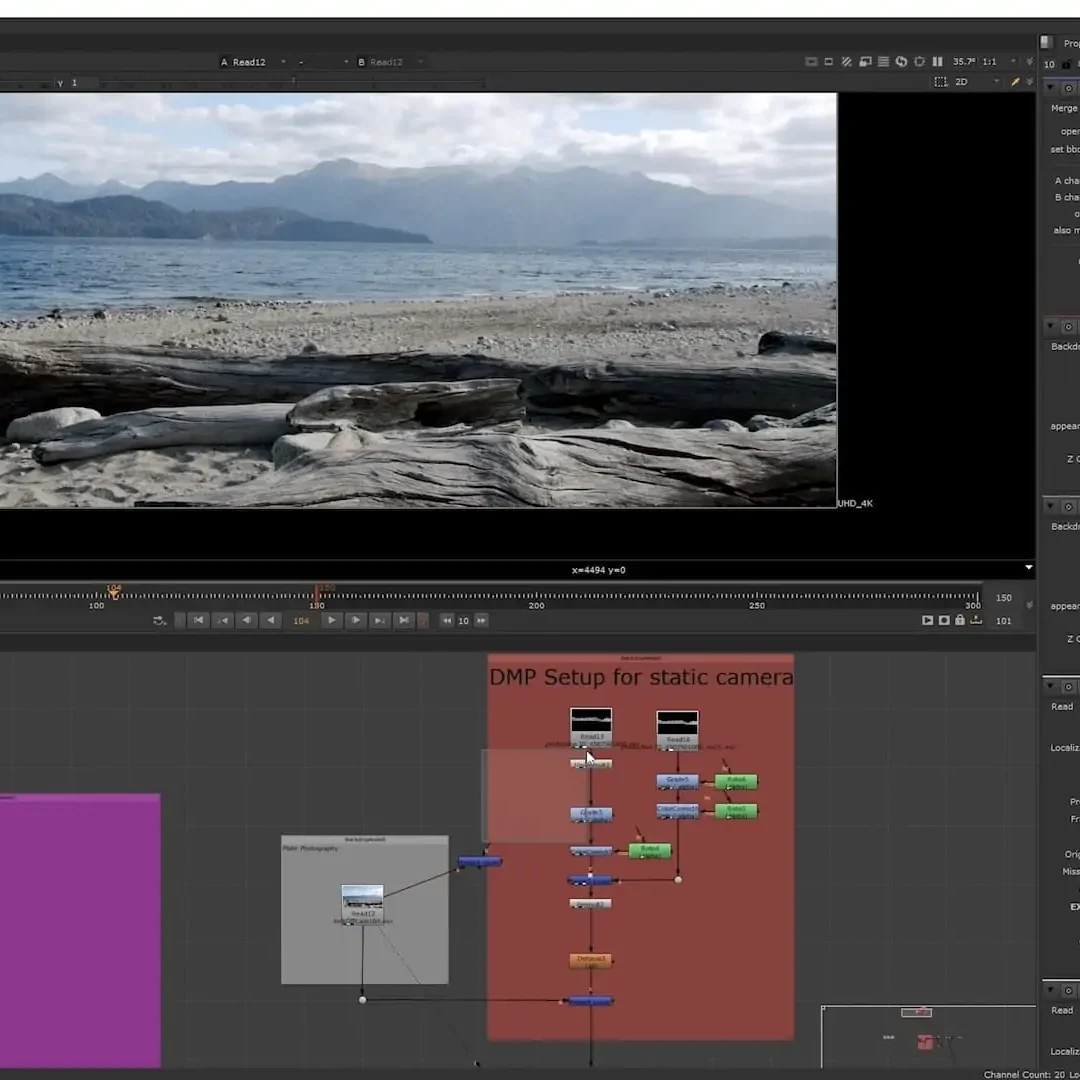Click the viewer refresh icon

[901, 62]
